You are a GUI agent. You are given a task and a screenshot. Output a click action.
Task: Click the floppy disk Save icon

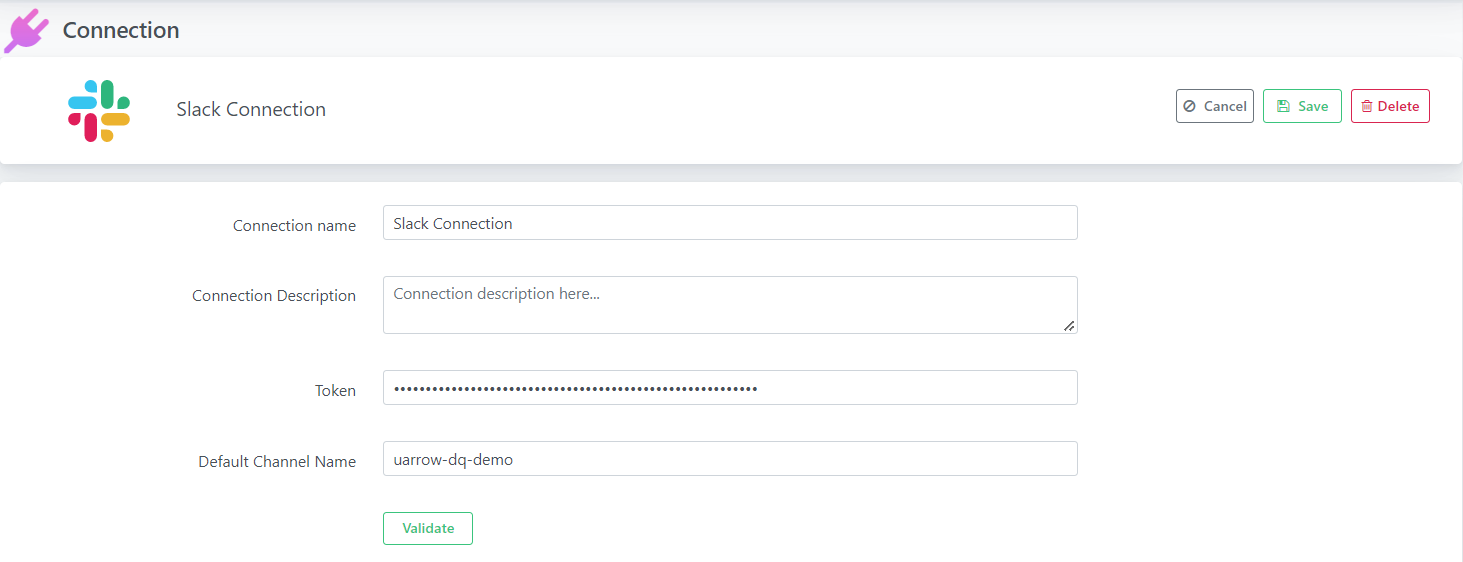[1283, 106]
